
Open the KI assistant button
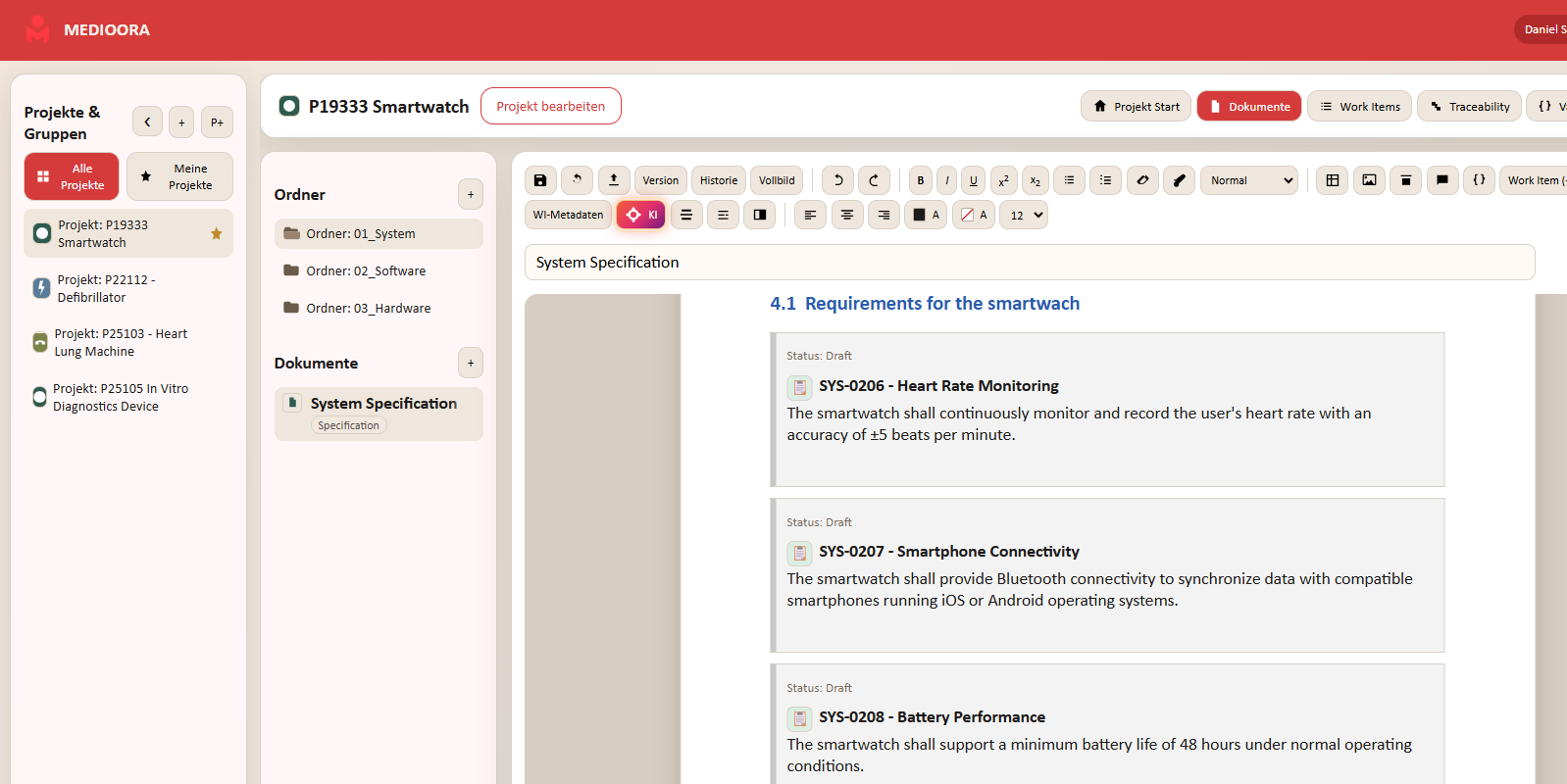tap(641, 215)
